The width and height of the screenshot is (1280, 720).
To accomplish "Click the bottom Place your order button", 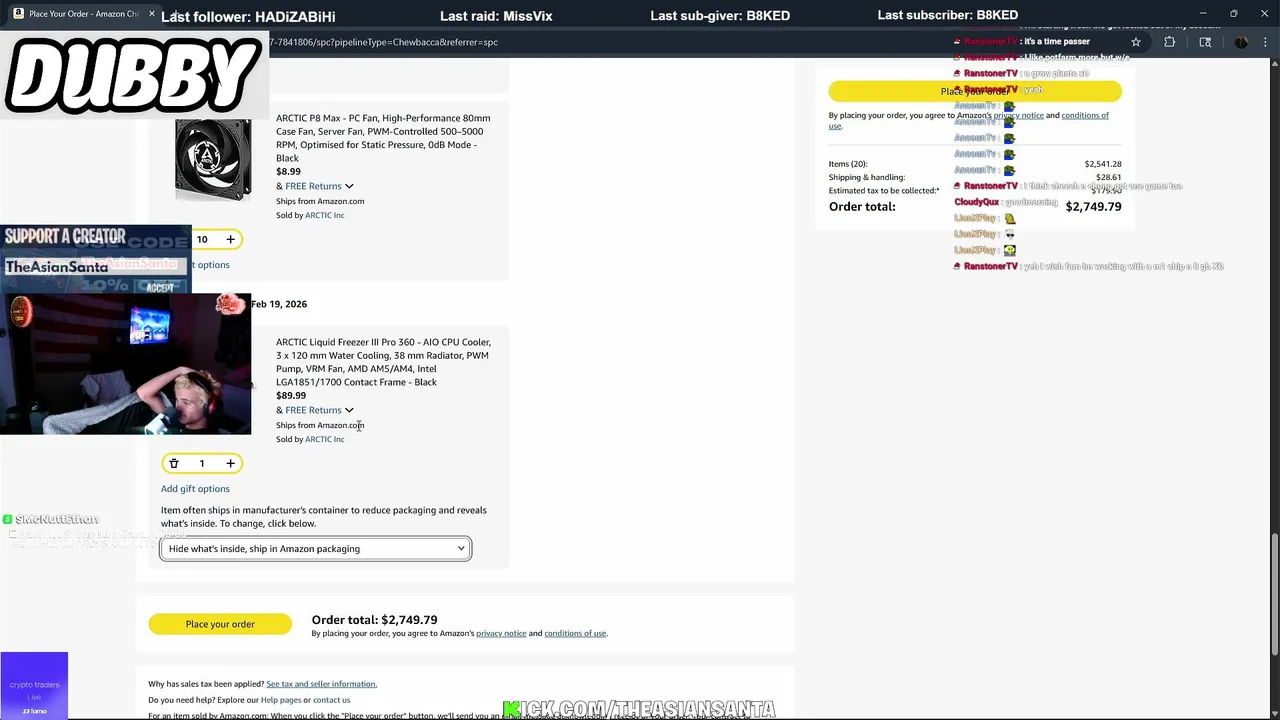I will [x=220, y=624].
